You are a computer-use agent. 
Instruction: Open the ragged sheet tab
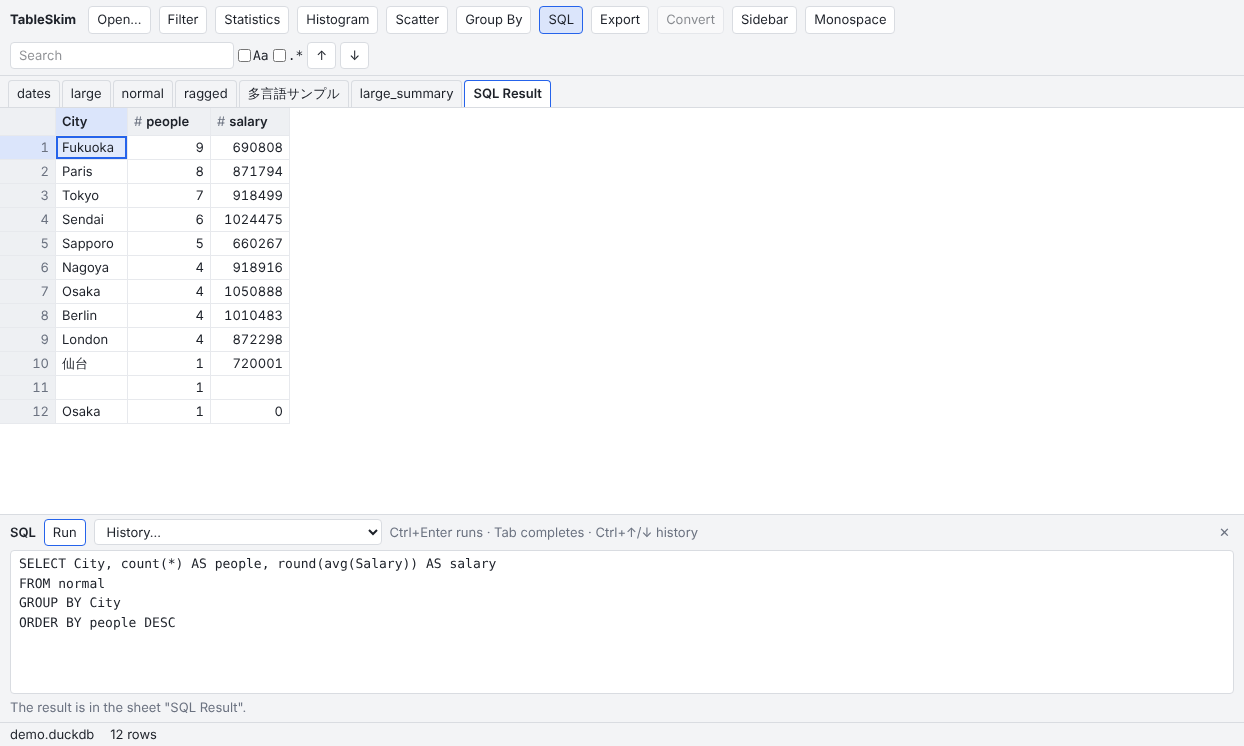(206, 93)
